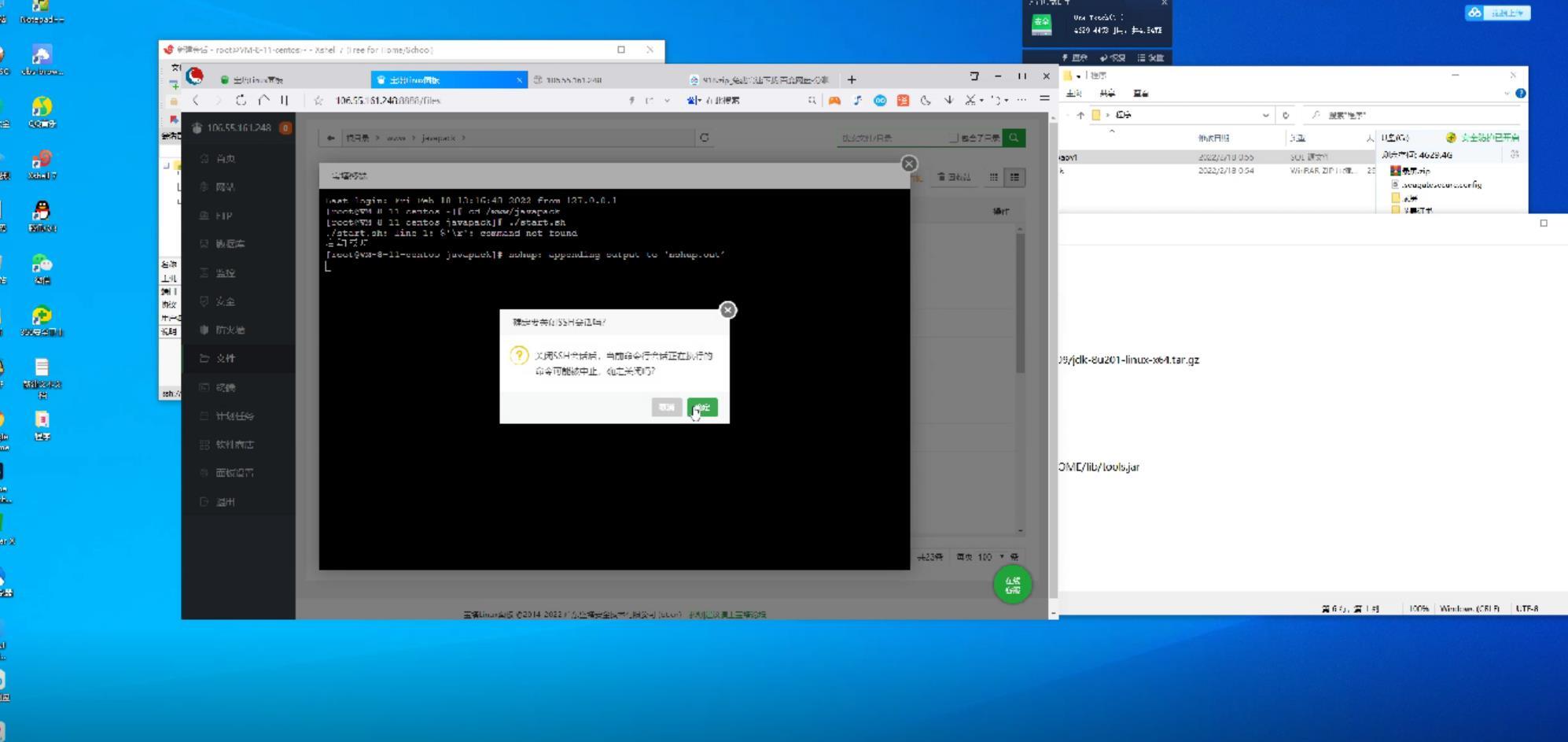Screen dimensions: 1568x742
Task: Cancel the SSH close dialog with gray button
Action: click(667, 407)
